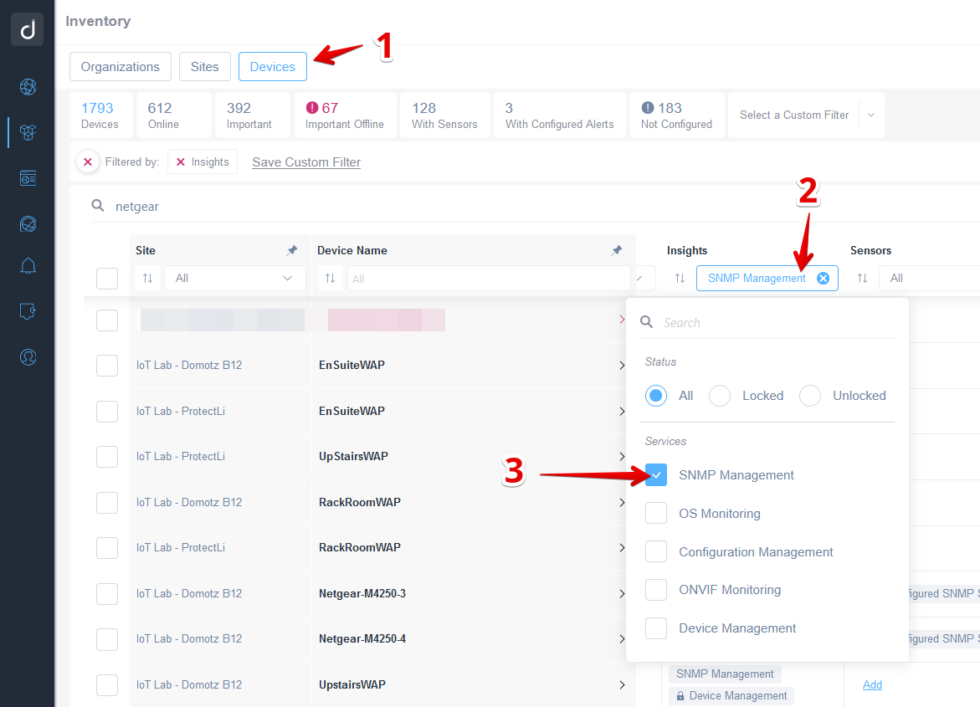This screenshot has height=707, width=980.
Task: Switch to the Organizations tab
Action: 120,66
